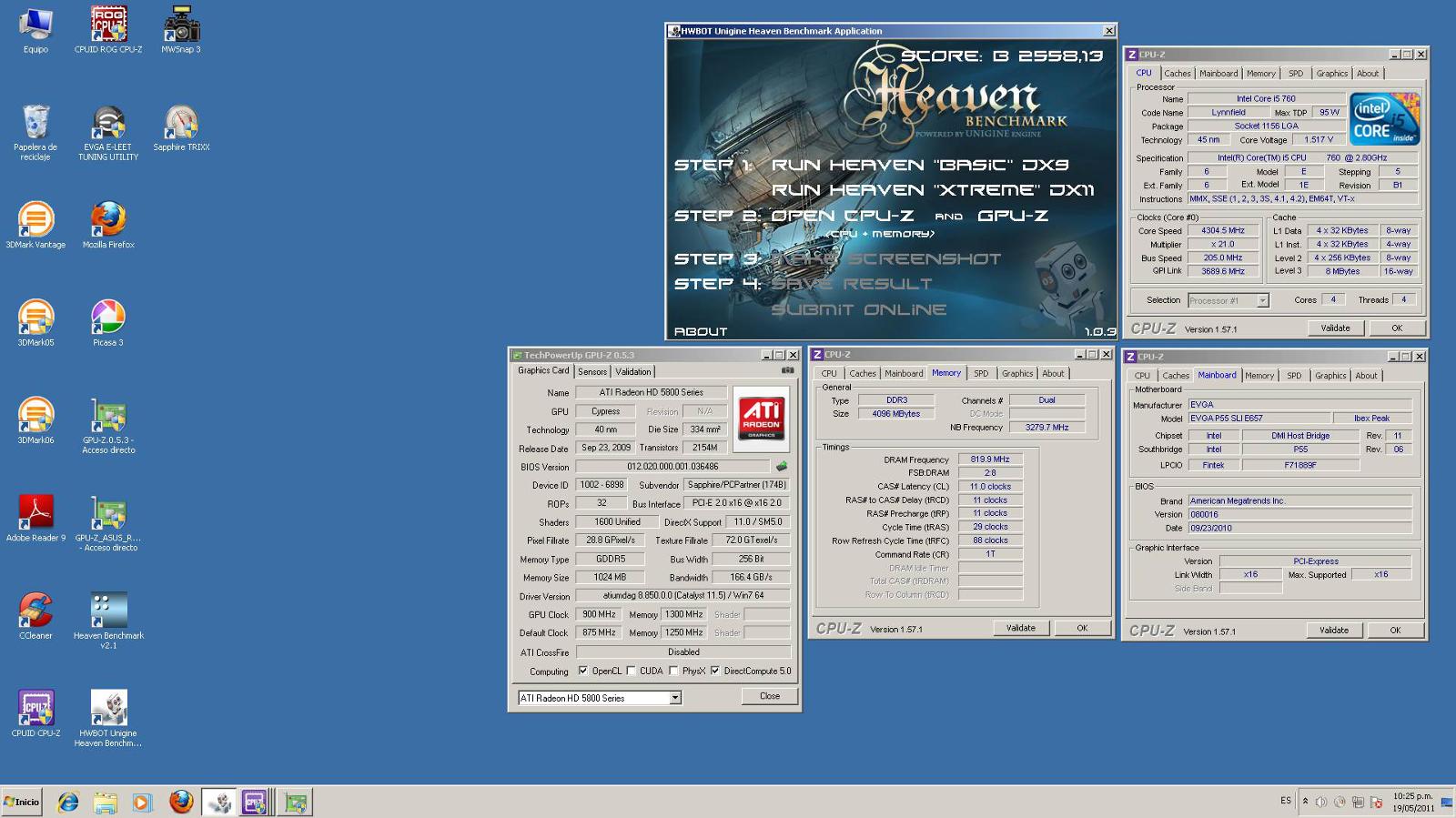This screenshot has height=818, width=1456.
Task: Open GPU-Z_ASUS_R Acceso directo shortcut
Action: [x=108, y=523]
